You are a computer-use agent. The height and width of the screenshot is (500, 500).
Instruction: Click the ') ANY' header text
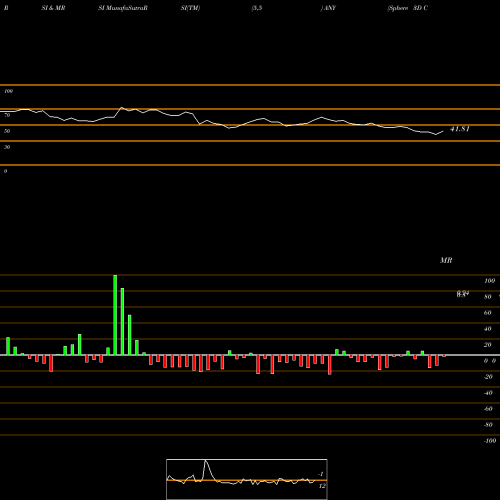click(328, 8)
